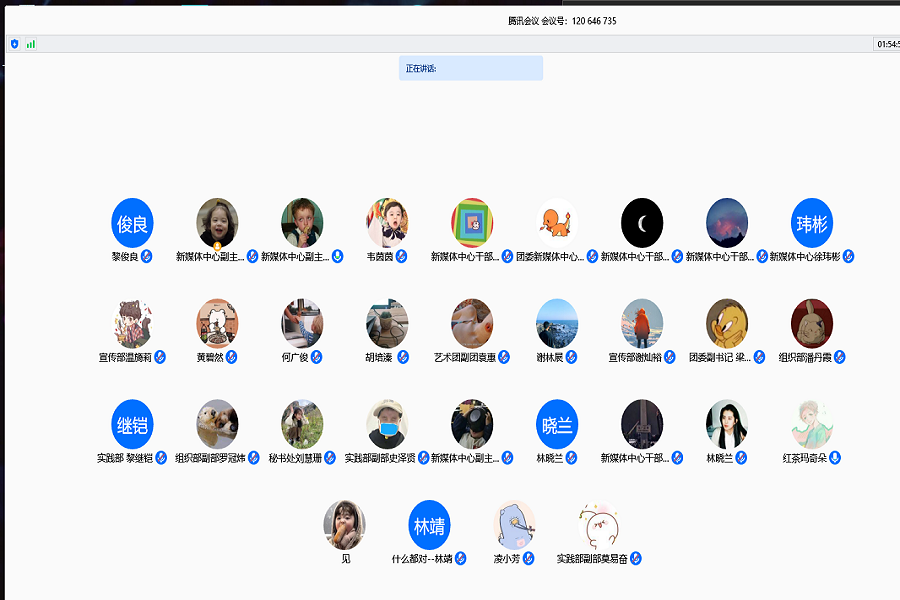The width and height of the screenshot is (900, 600).
Task: Click the mic icon next to 何广俊
Action: 316,357
